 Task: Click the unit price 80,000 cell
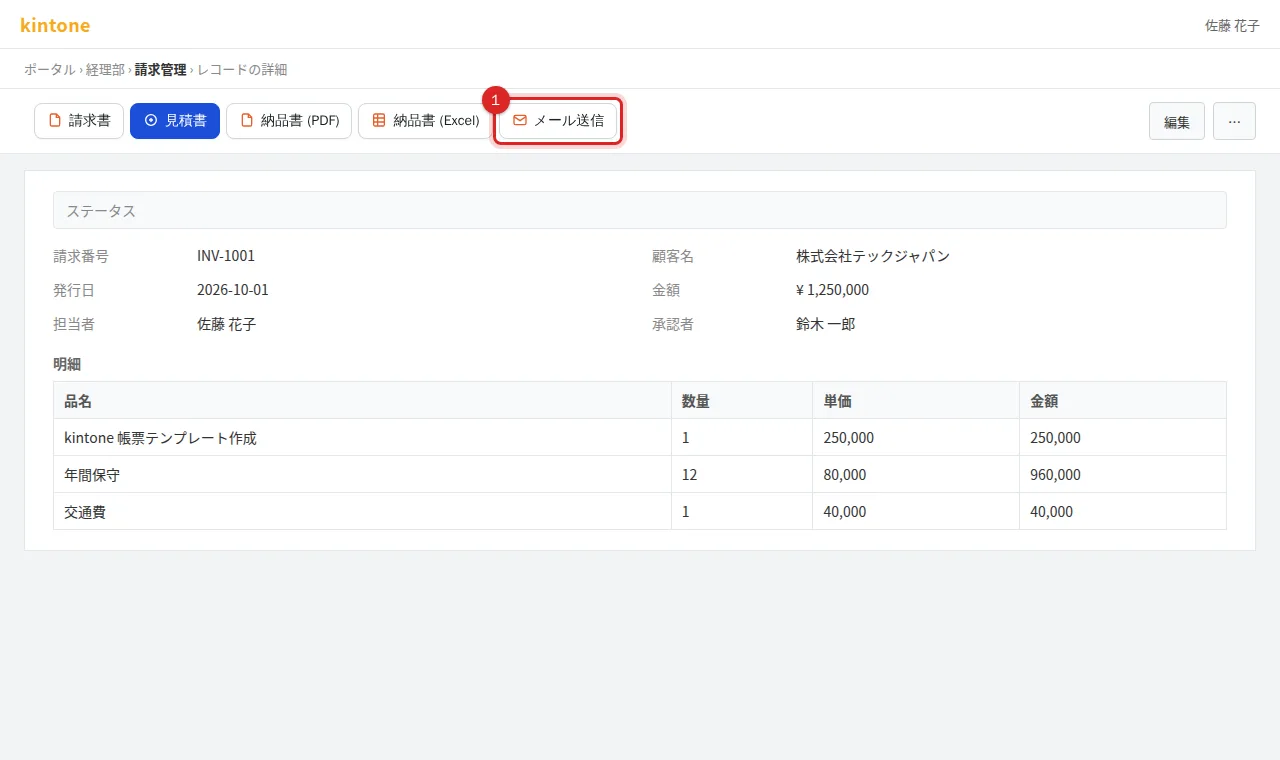[x=916, y=475]
